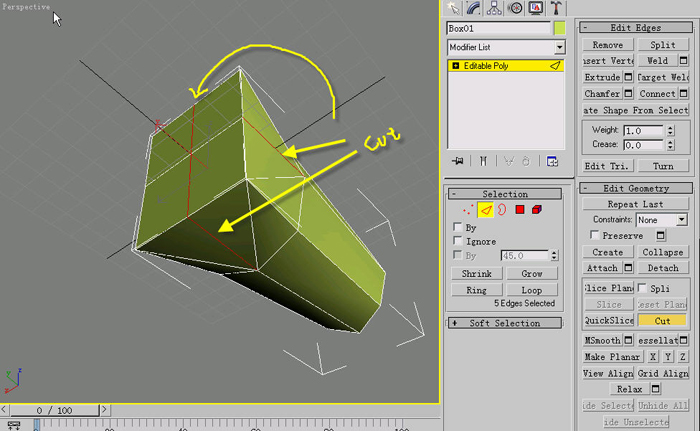Click the Weight value input field
Image resolution: width=700 pixels, height=431 pixels.
pyautogui.click(x=644, y=130)
